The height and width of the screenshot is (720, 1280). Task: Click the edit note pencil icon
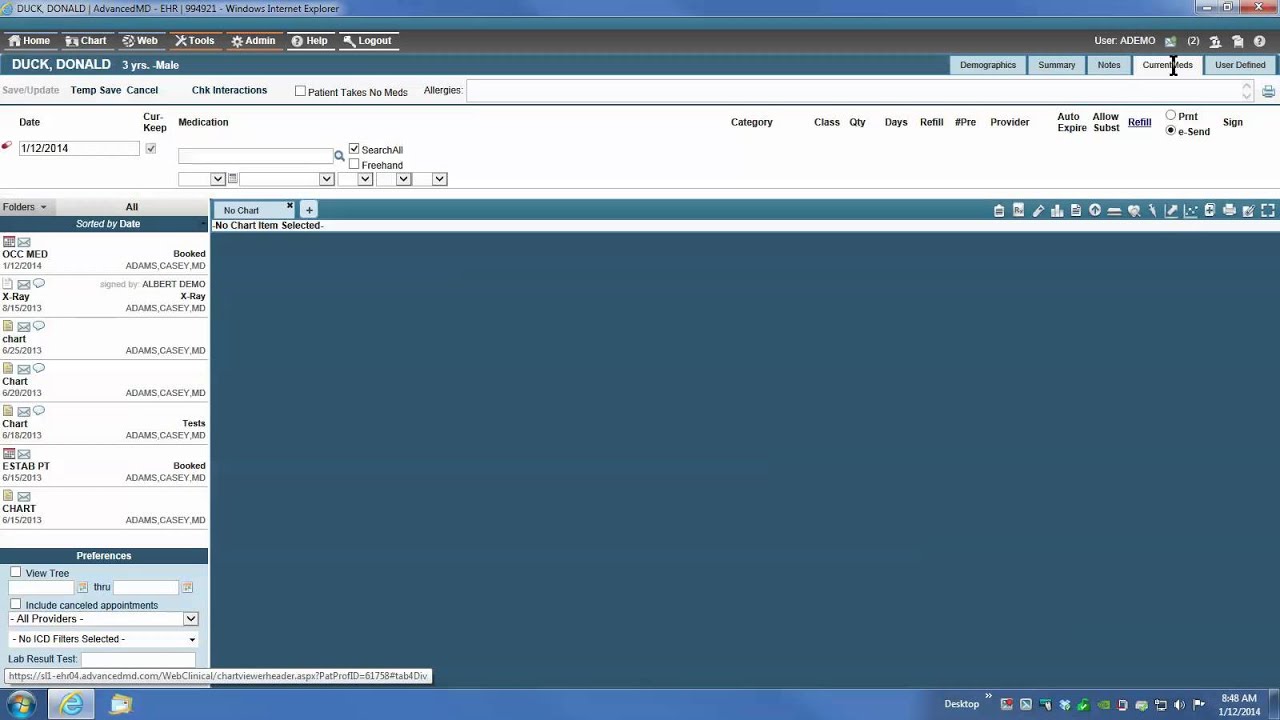click(1248, 210)
